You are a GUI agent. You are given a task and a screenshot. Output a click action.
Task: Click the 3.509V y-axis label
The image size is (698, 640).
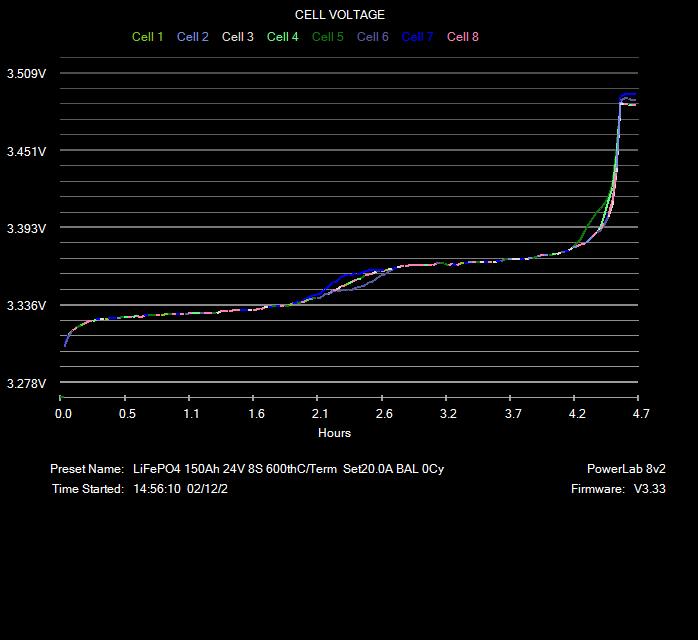pyautogui.click(x=26, y=74)
